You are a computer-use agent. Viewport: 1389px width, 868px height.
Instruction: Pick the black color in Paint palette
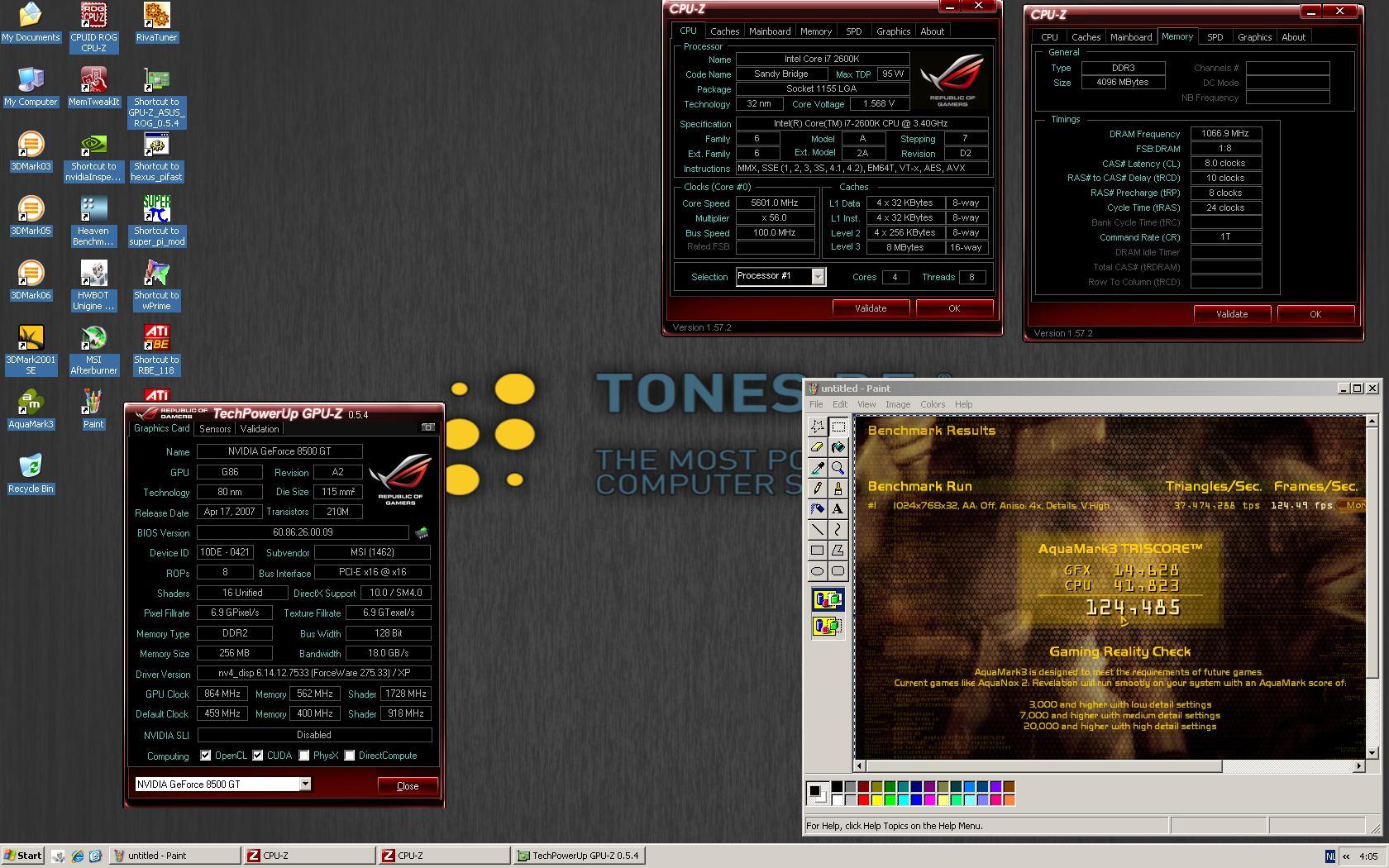(x=837, y=786)
